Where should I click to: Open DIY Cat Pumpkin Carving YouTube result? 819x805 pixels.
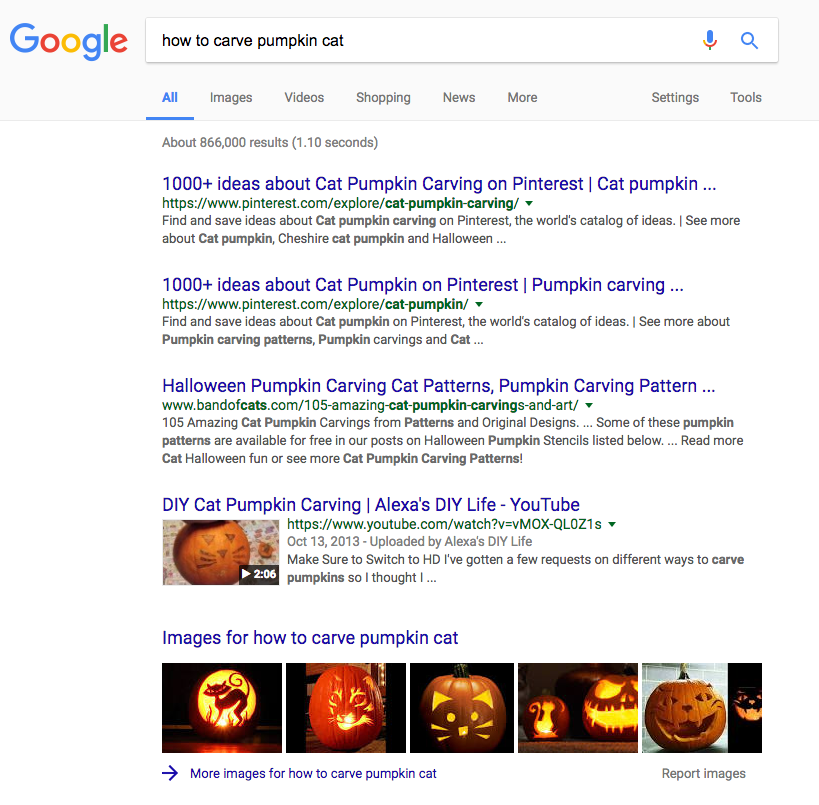pyautogui.click(x=371, y=505)
